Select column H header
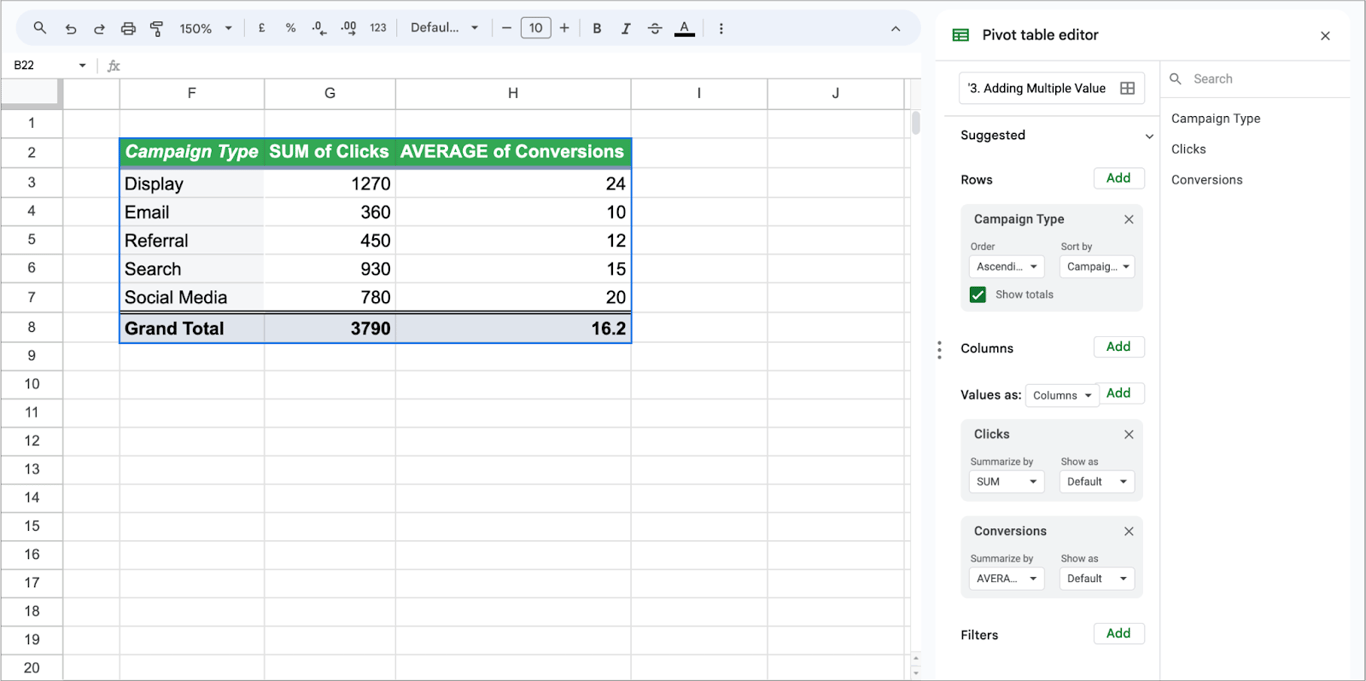Screen dimensions: 1366x681 tap(513, 93)
